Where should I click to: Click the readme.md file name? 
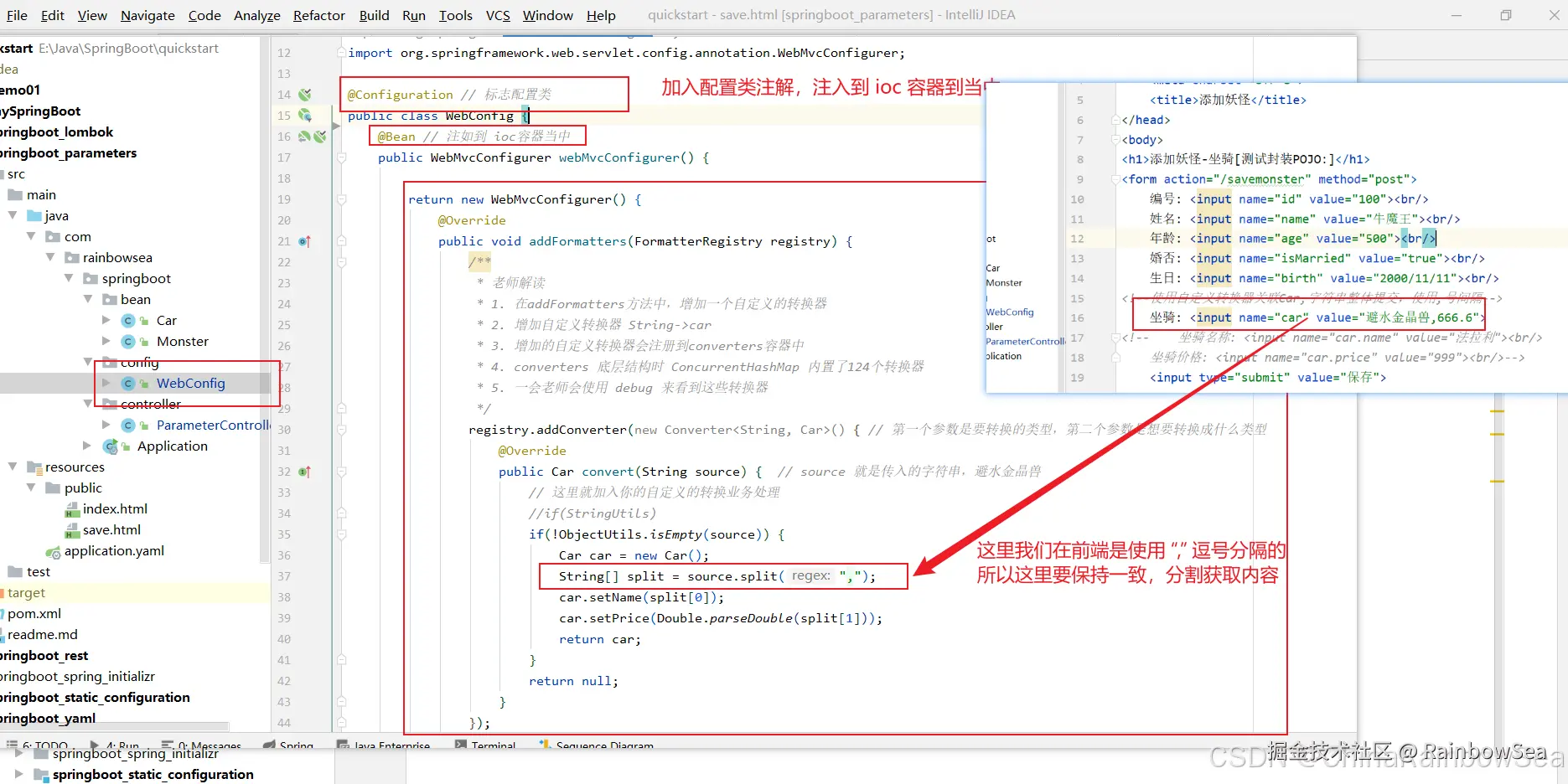coord(43,635)
